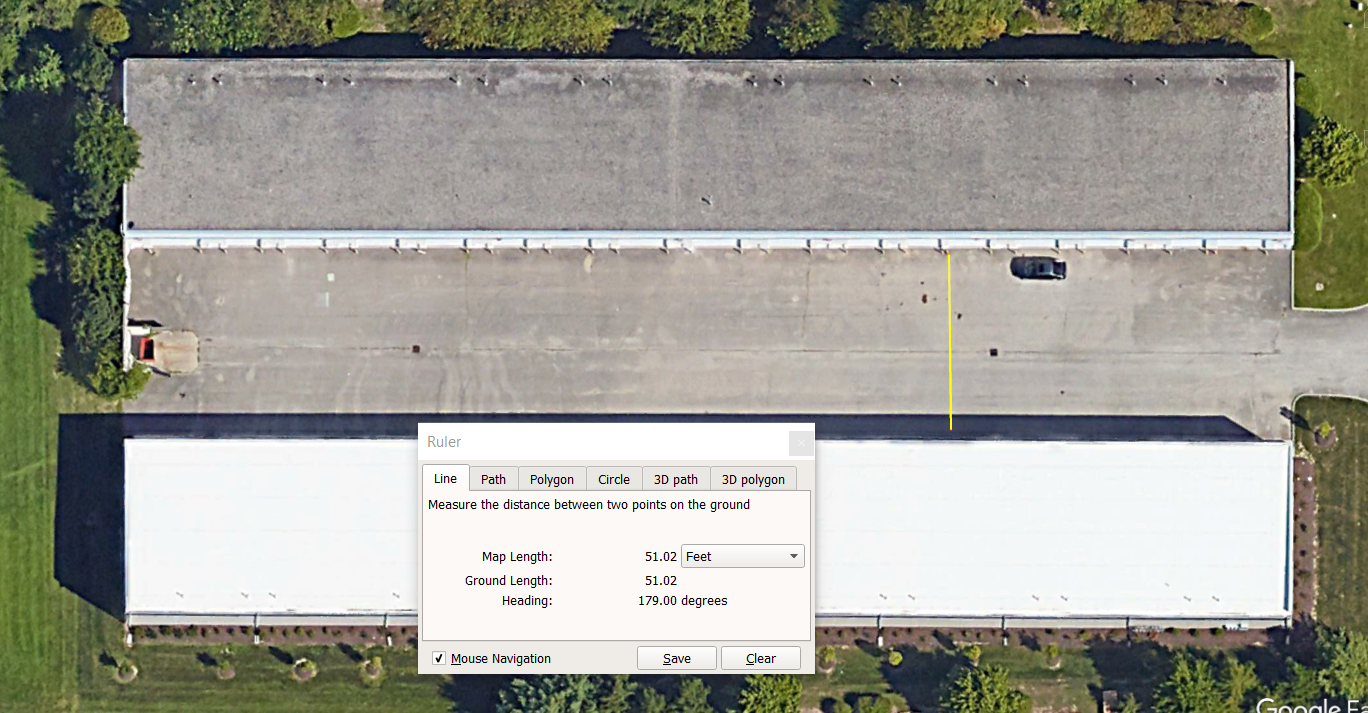Open the Feet units dropdown

point(742,556)
